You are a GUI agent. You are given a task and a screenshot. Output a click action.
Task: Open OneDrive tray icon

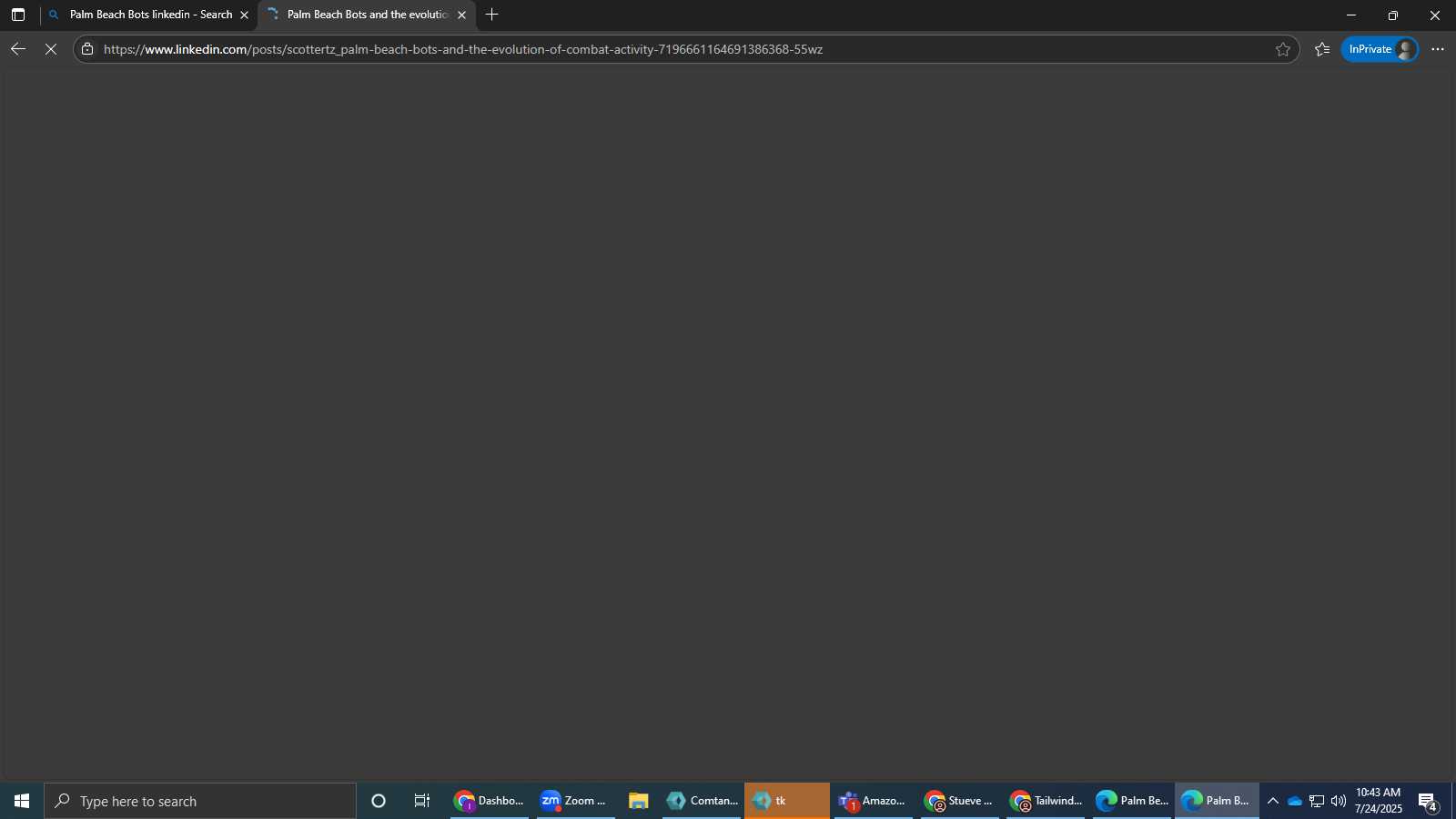(x=1295, y=801)
